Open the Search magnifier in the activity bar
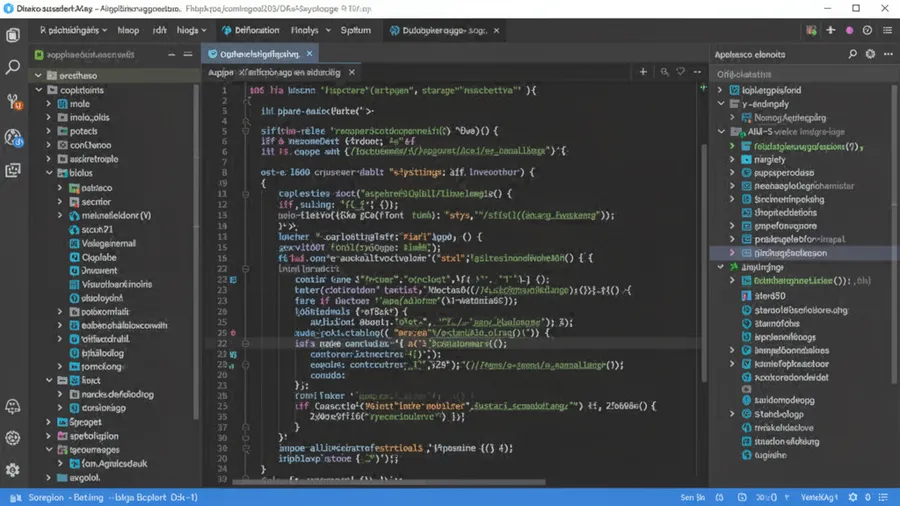The image size is (900, 506). [13, 67]
